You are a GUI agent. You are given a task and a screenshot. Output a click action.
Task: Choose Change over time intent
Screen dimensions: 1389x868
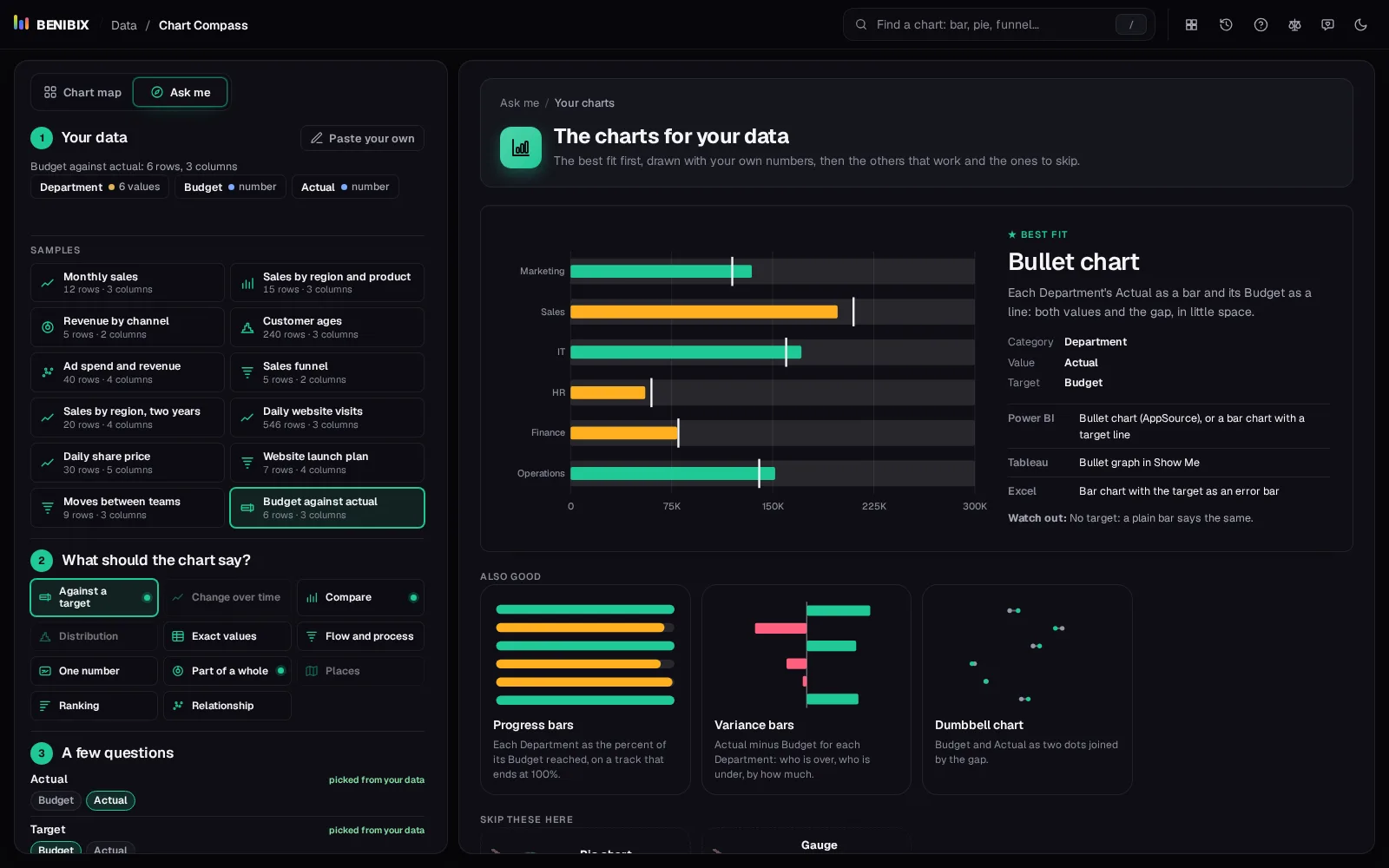(x=227, y=597)
